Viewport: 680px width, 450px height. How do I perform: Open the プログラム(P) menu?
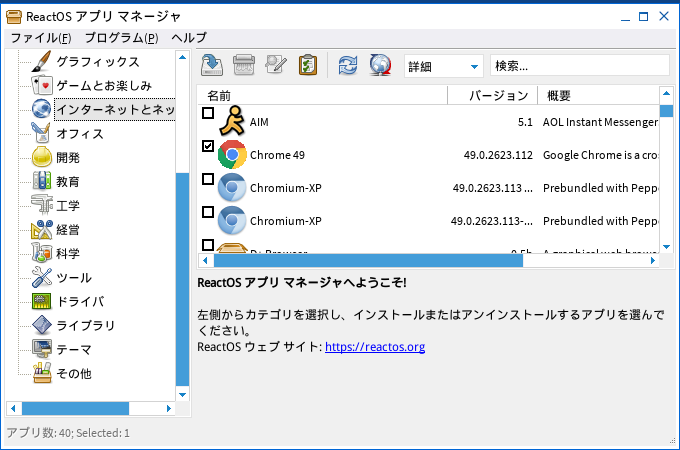[x=121, y=38]
